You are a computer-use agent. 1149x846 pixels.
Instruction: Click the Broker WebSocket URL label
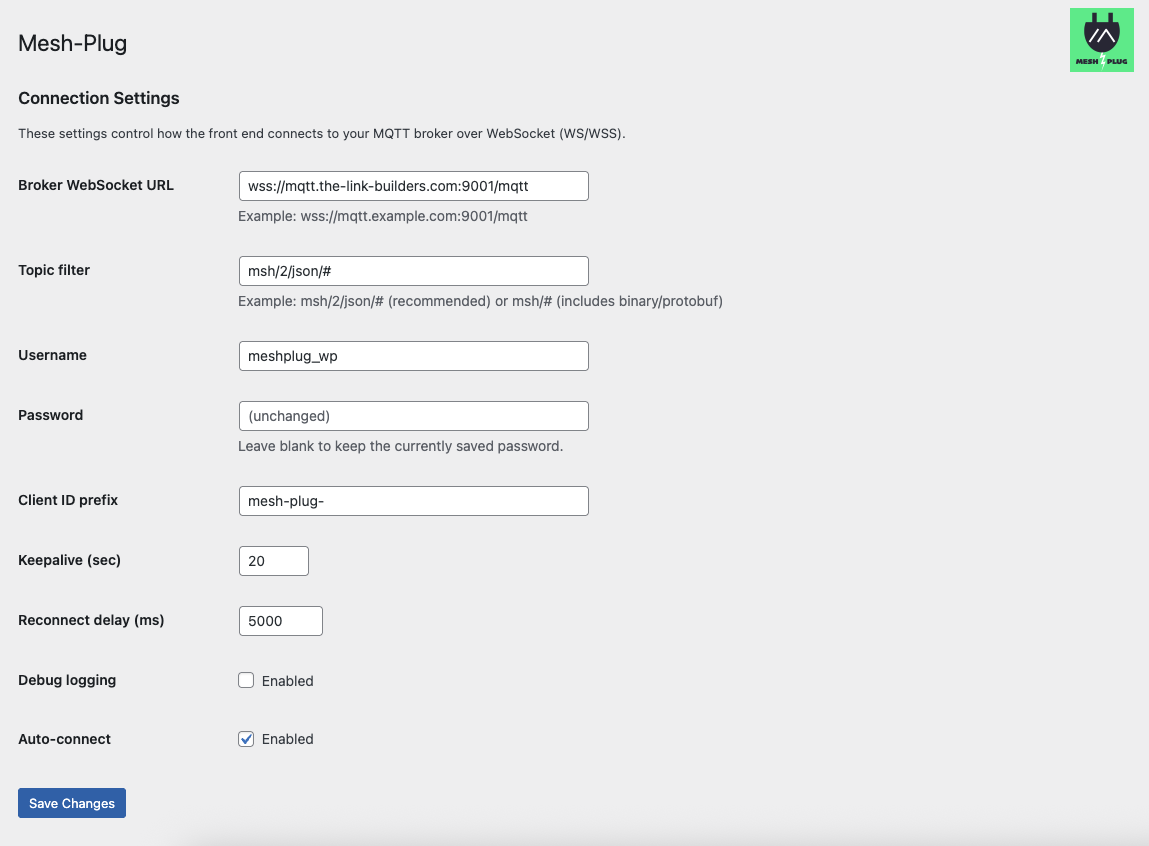pos(95,185)
